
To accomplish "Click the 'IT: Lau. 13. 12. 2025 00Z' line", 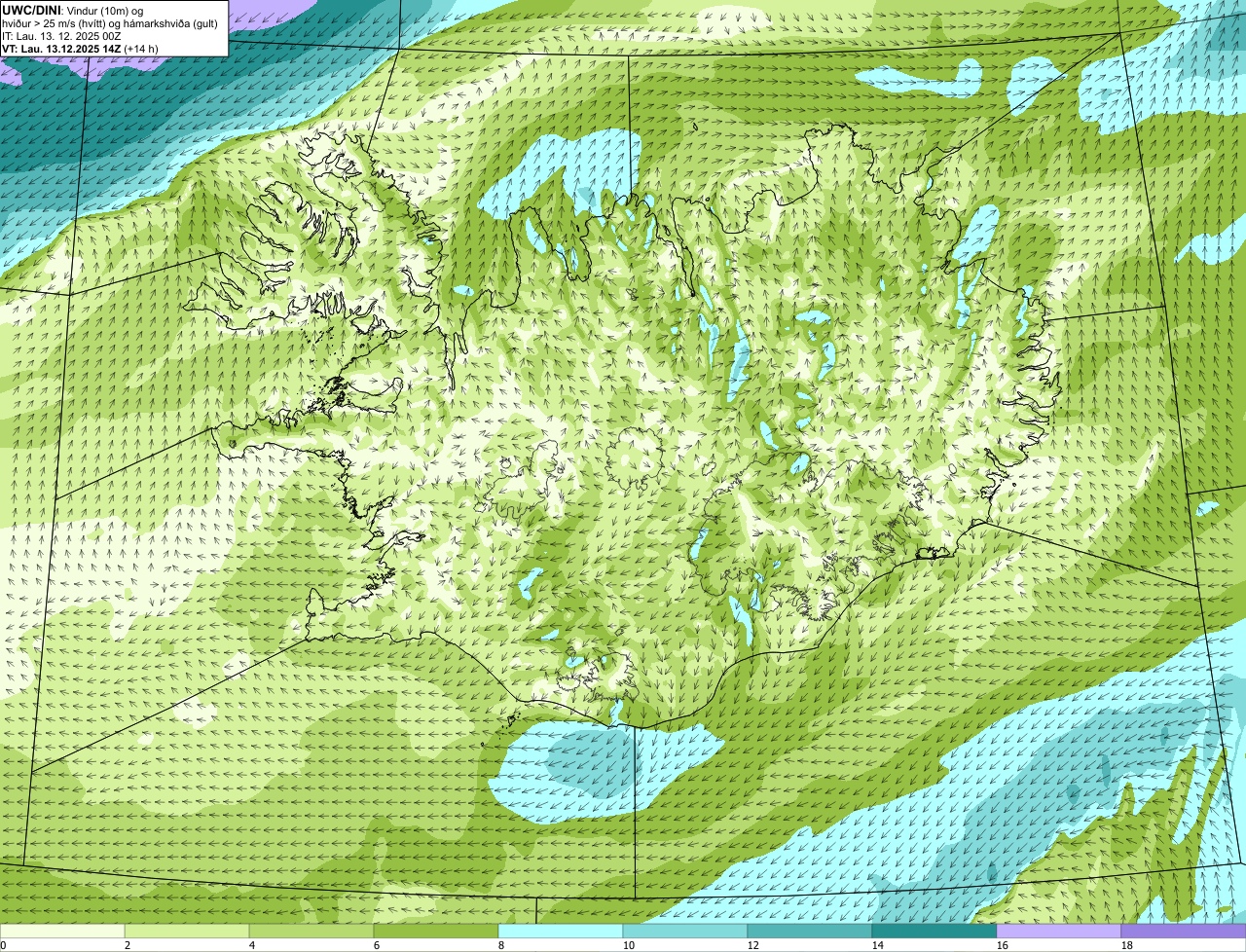I will pos(61,35).
